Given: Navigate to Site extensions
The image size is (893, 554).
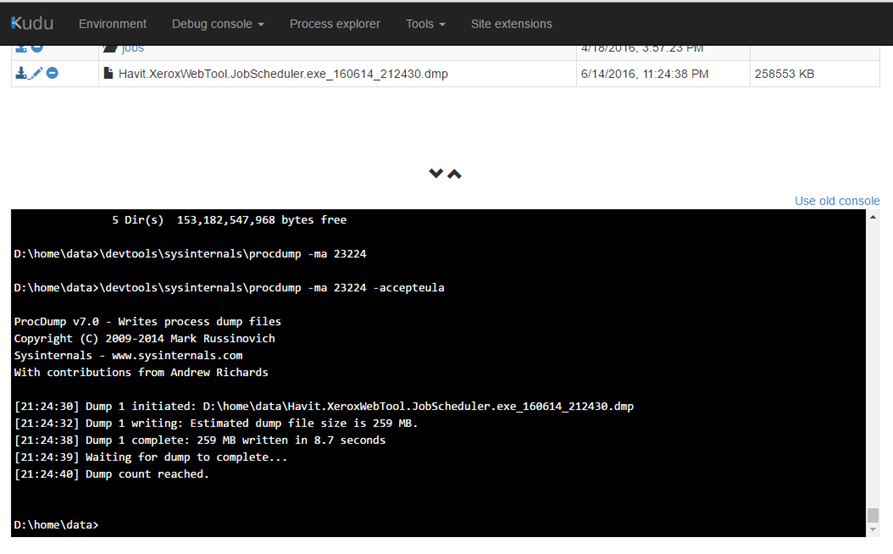Looking at the screenshot, I should [511, 24].
